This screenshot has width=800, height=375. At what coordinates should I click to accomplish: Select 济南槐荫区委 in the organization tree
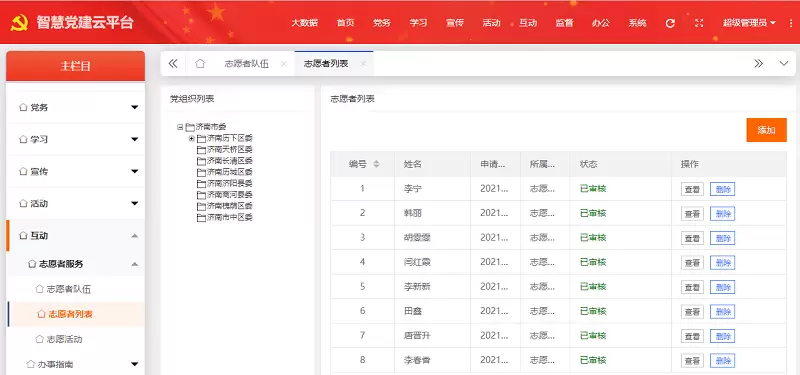tap(230, 206)
